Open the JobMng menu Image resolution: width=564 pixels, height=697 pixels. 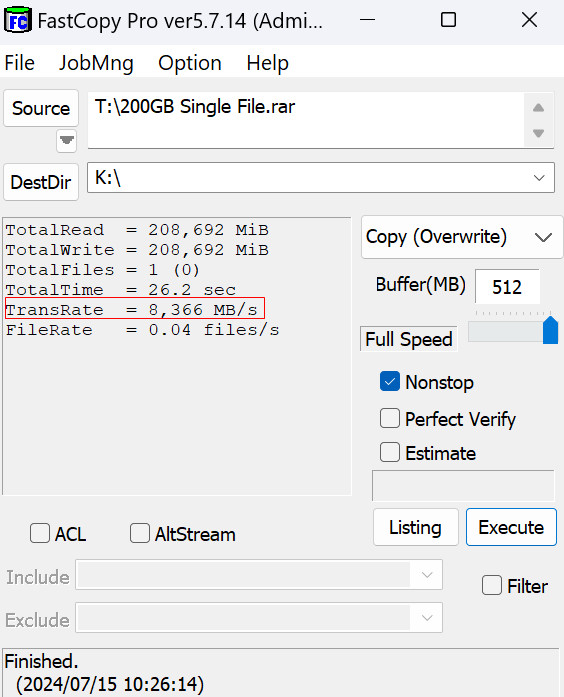coord(96,63)
